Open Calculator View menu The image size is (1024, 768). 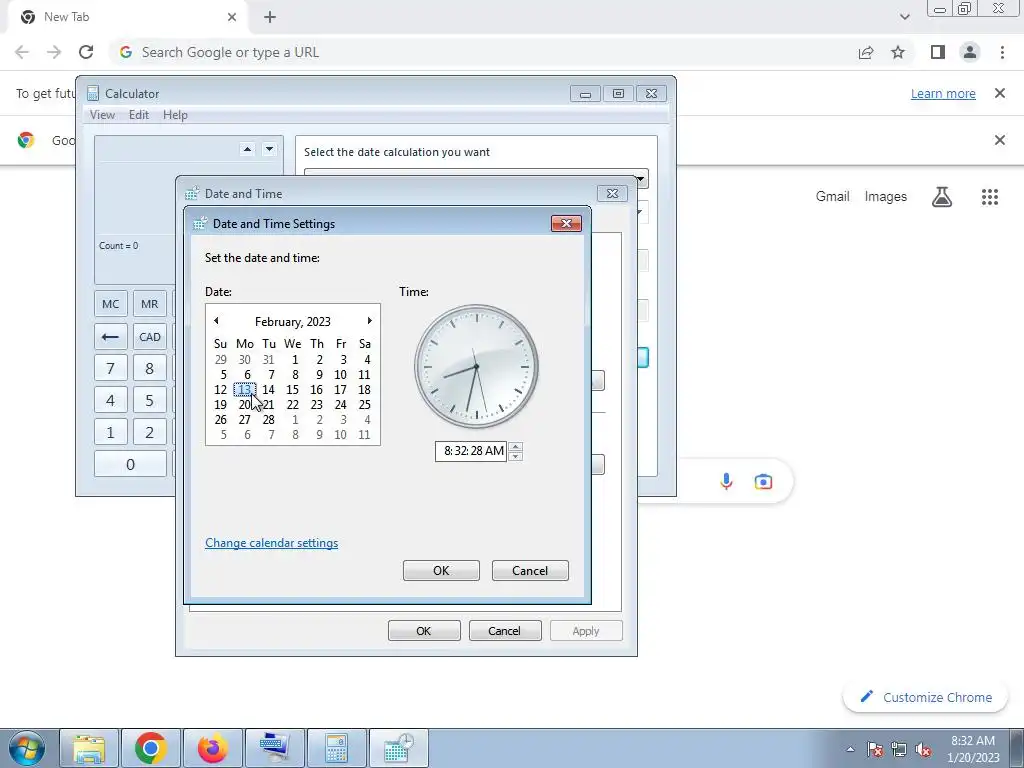(x=102, y=115)
